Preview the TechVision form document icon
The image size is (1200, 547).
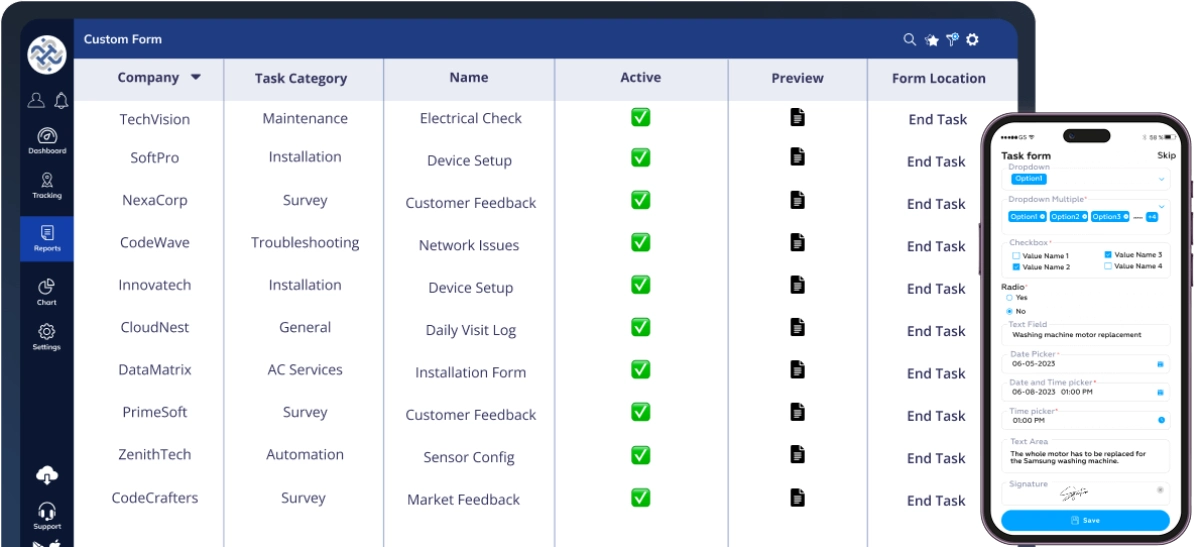tap(797, 118)
